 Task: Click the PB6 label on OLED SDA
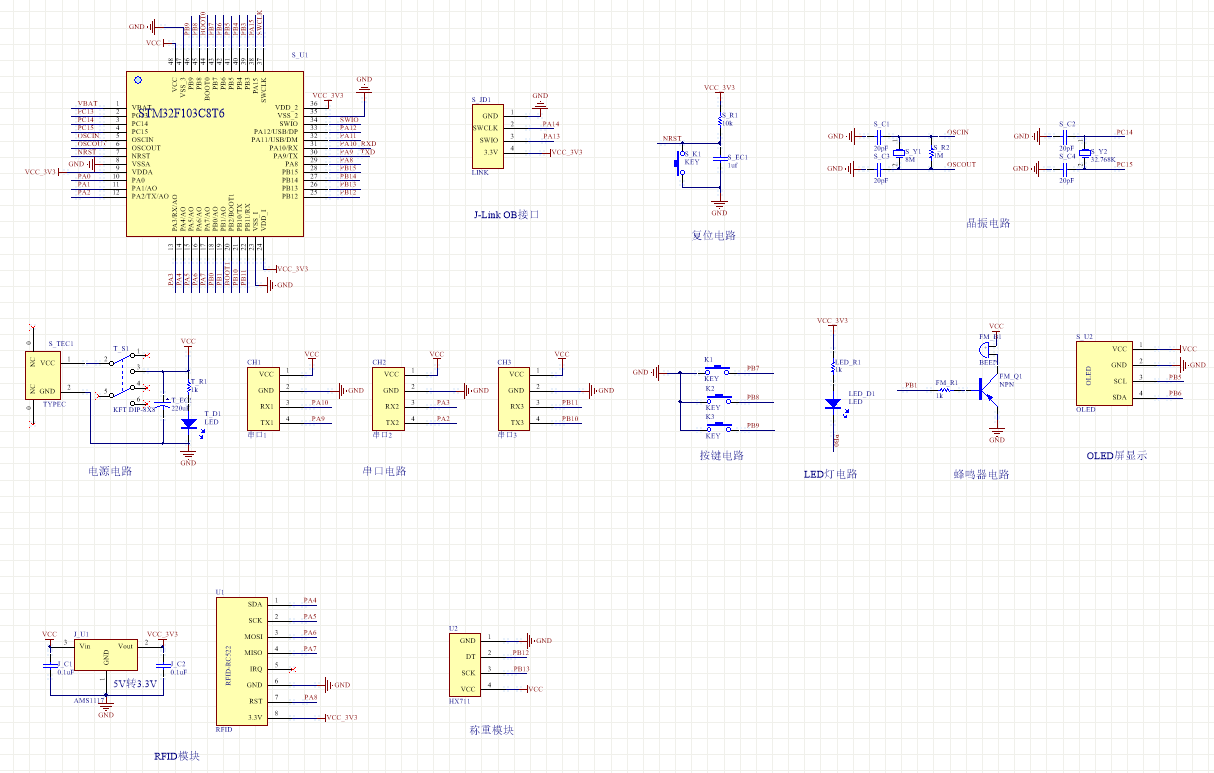pos(1174,394)
